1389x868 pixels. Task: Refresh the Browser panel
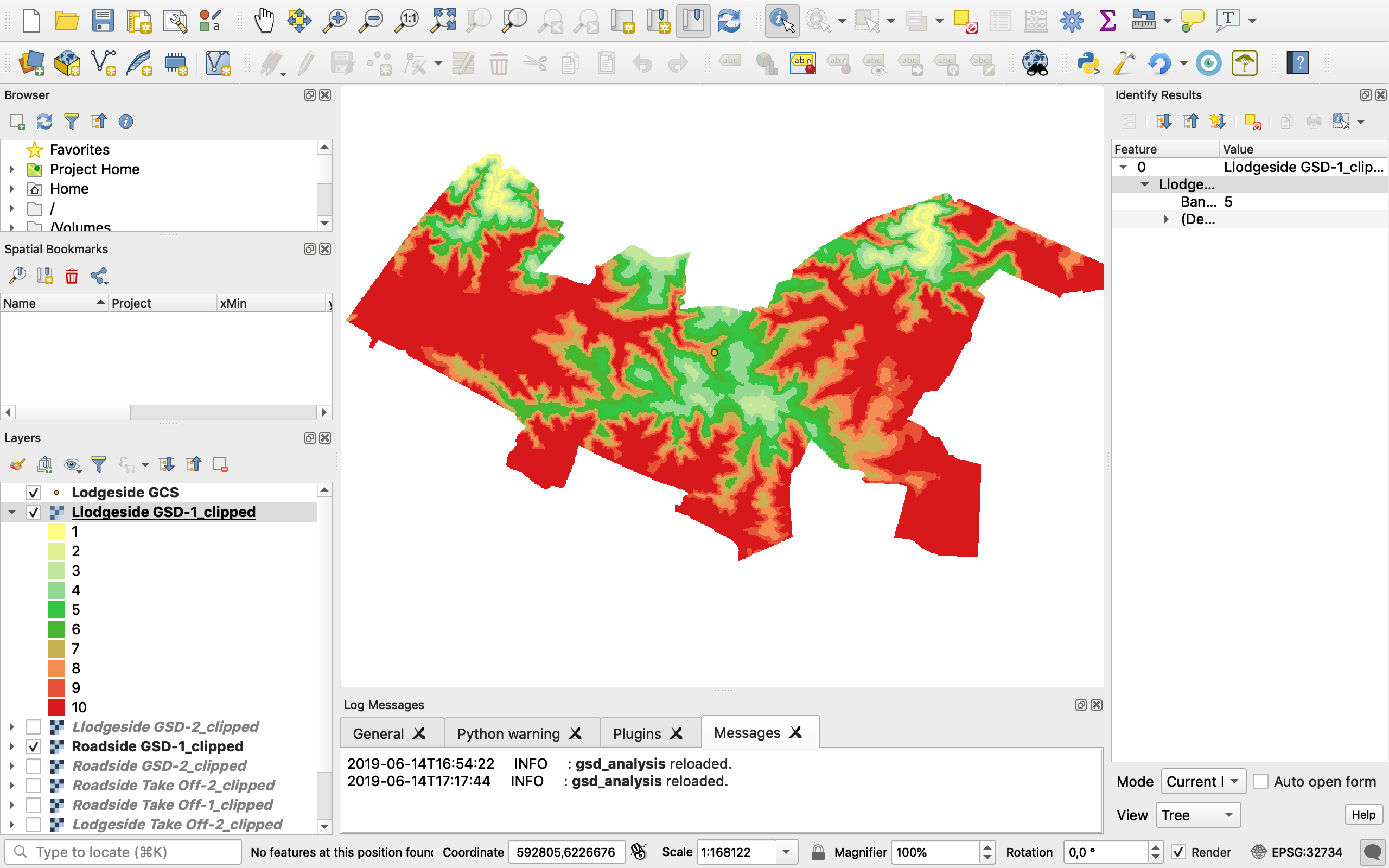[x=44, y=122]
